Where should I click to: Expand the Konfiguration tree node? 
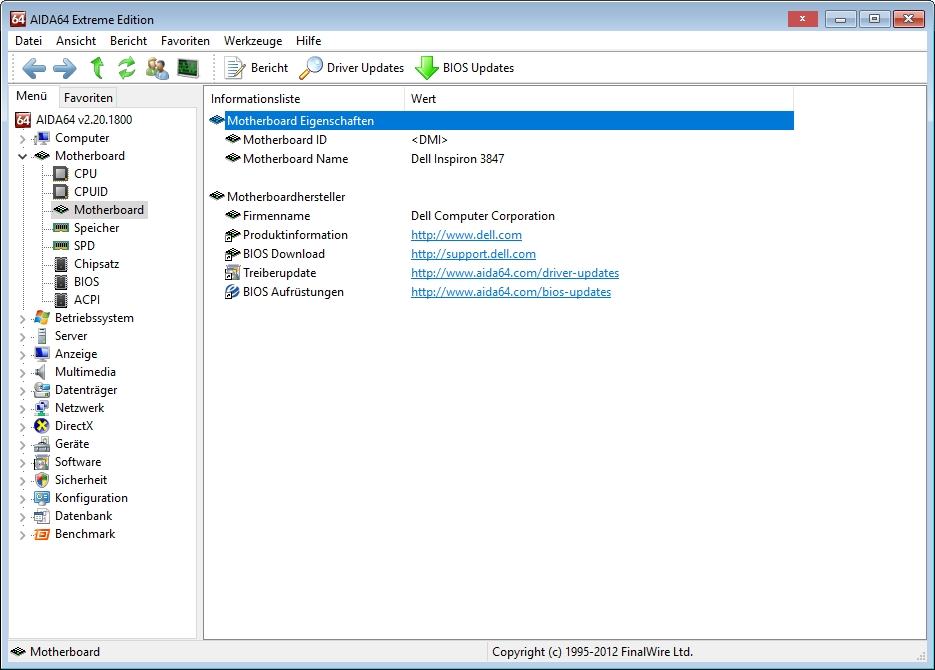(23, 499)
